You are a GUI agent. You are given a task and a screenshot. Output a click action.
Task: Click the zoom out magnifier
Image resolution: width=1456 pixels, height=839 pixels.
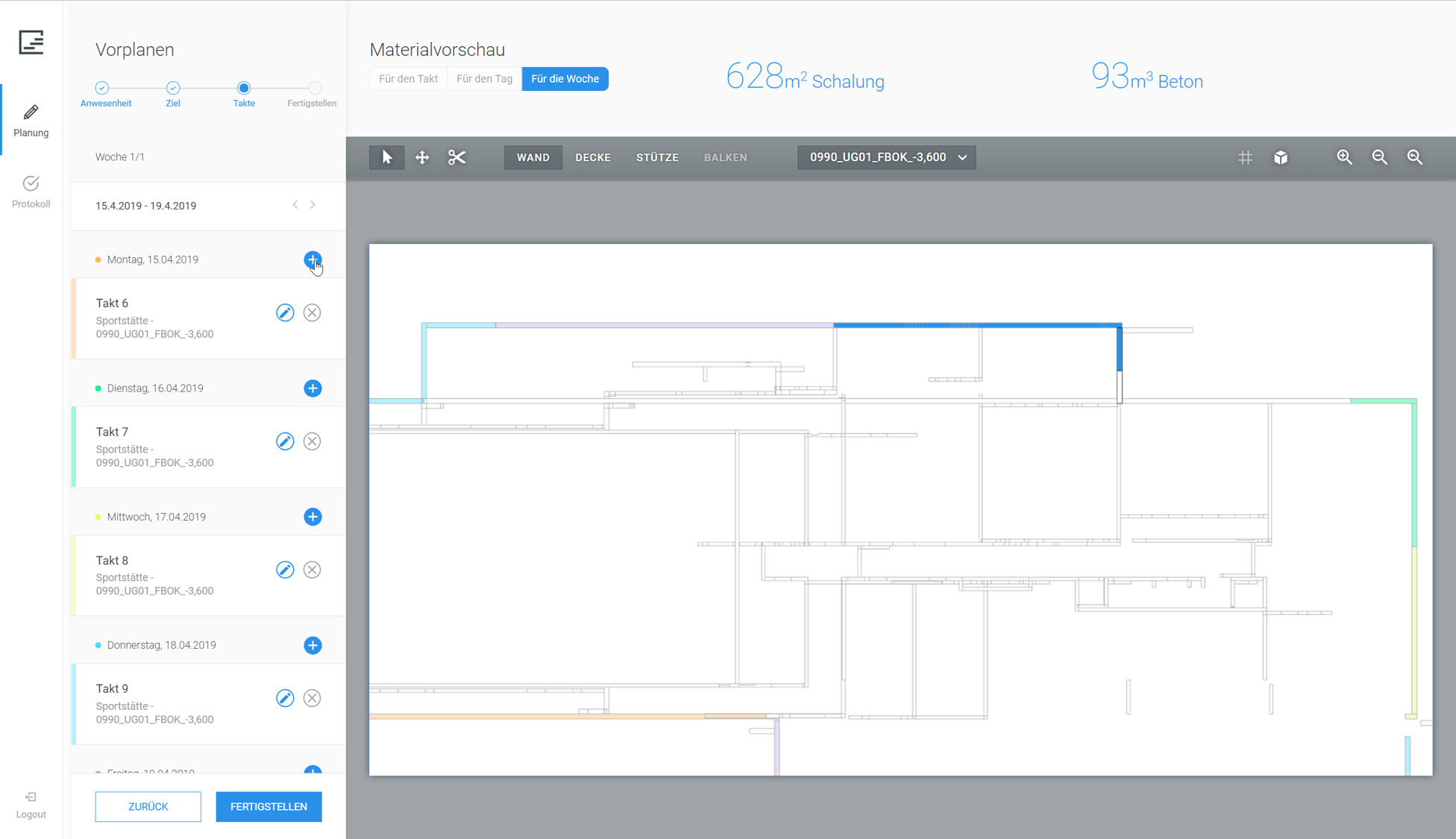pos(1379,157)
